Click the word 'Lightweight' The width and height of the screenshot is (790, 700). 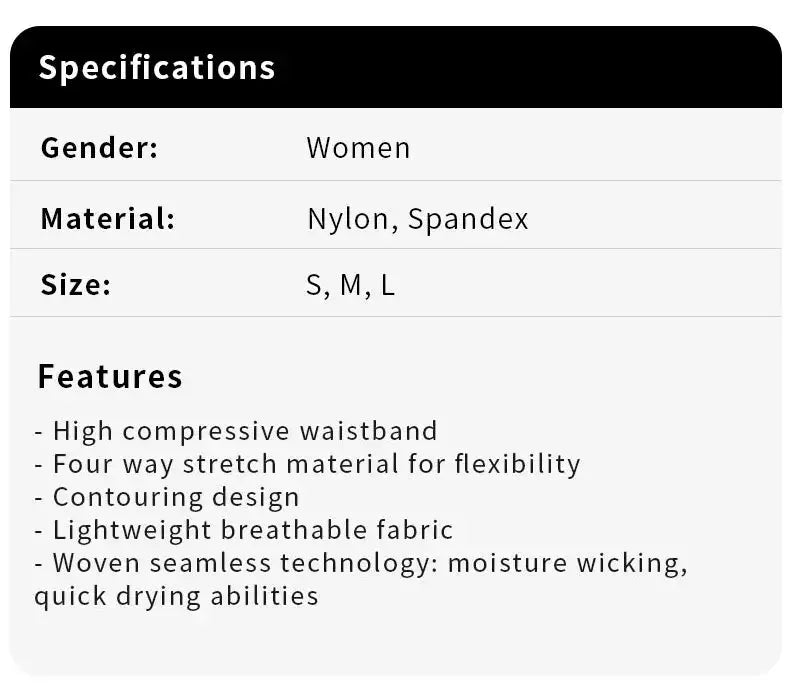pyautogui.click(x=132, y=530)
